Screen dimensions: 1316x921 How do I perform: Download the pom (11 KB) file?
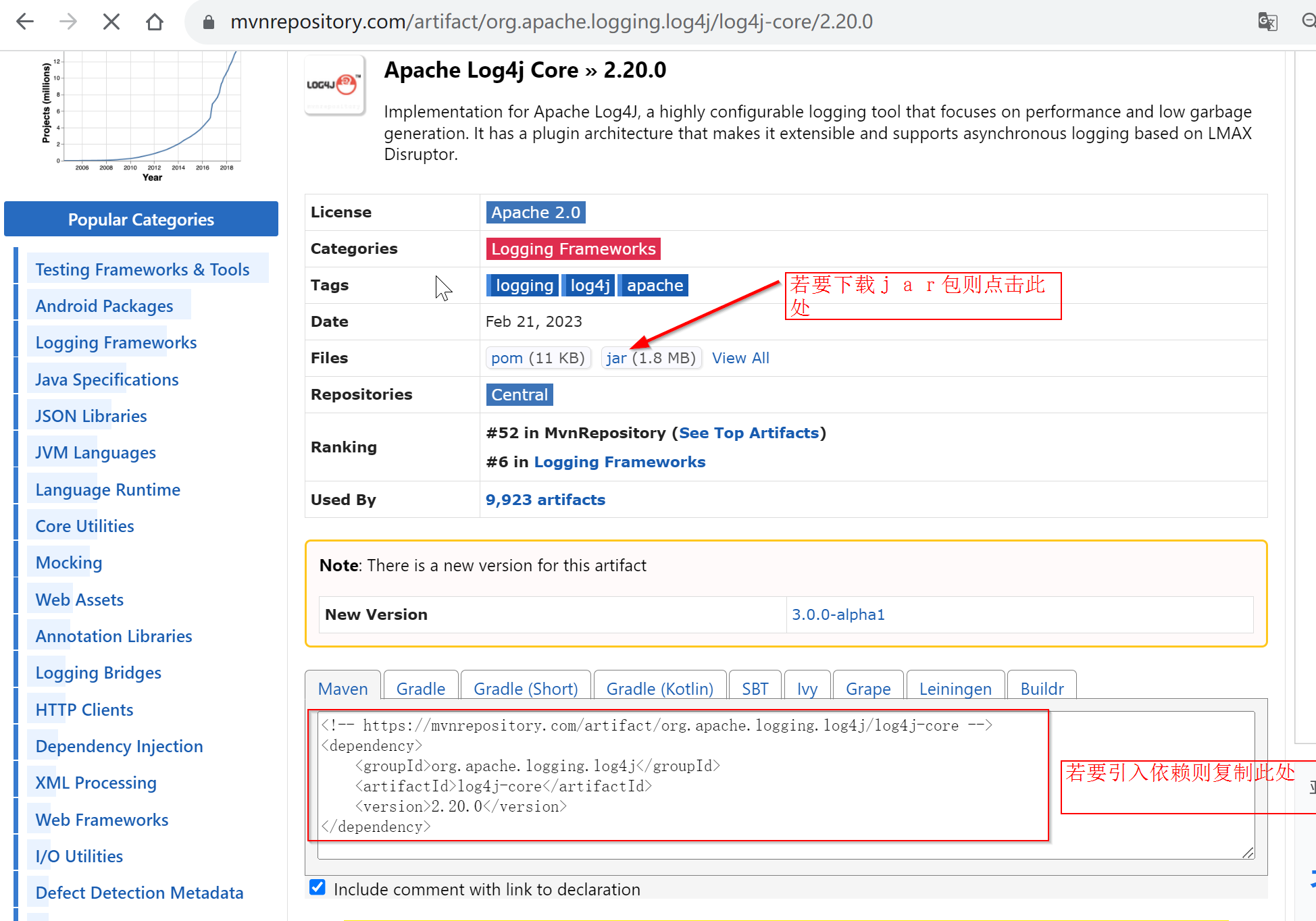click(538, 358)
